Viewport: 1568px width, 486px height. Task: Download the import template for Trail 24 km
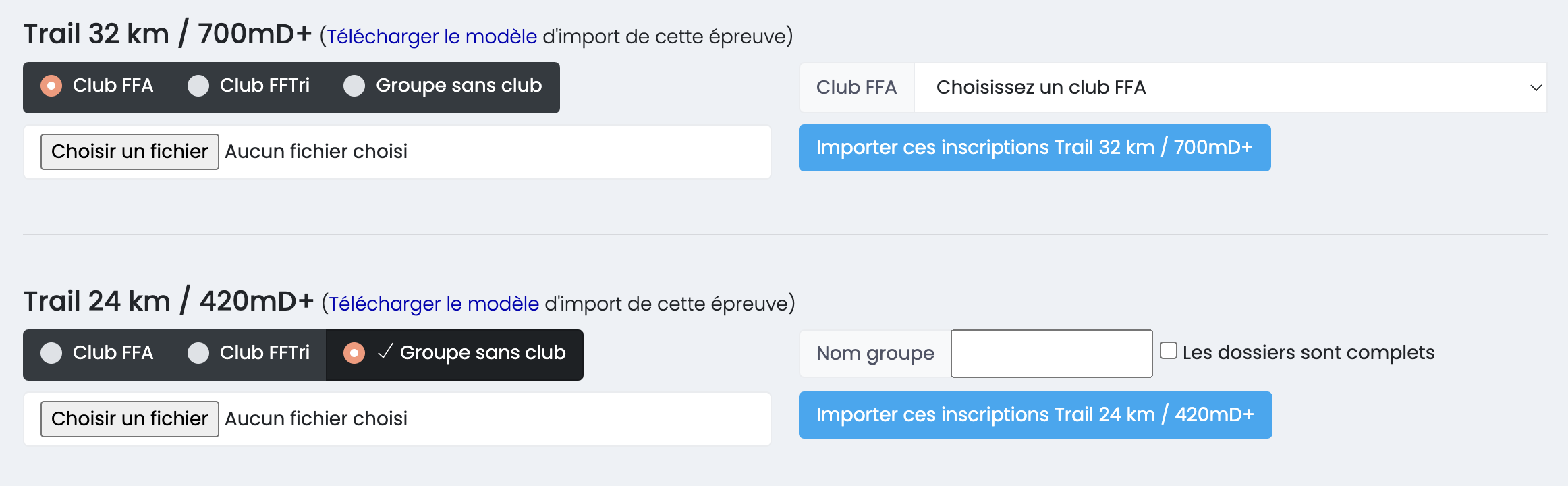(x=434, y=304)
